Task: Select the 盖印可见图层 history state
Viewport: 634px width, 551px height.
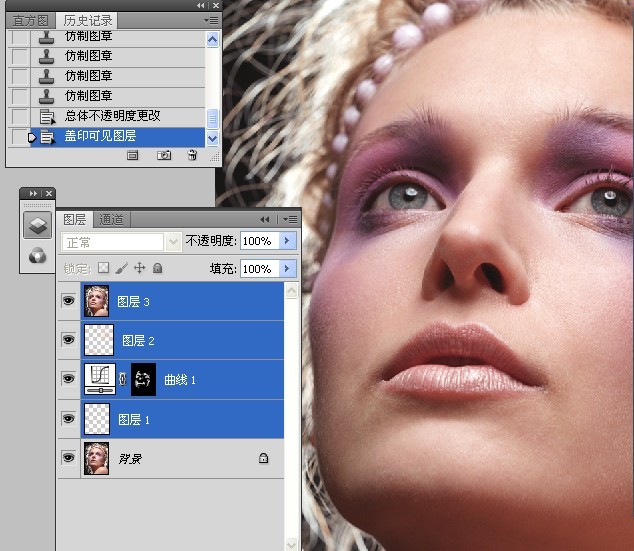Action: [118, 137]
